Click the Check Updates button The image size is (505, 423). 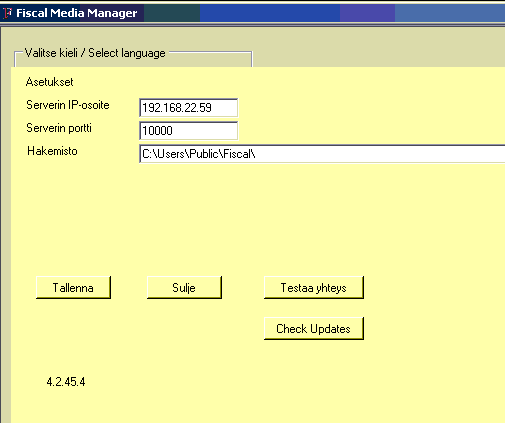[x=314, y=328]
